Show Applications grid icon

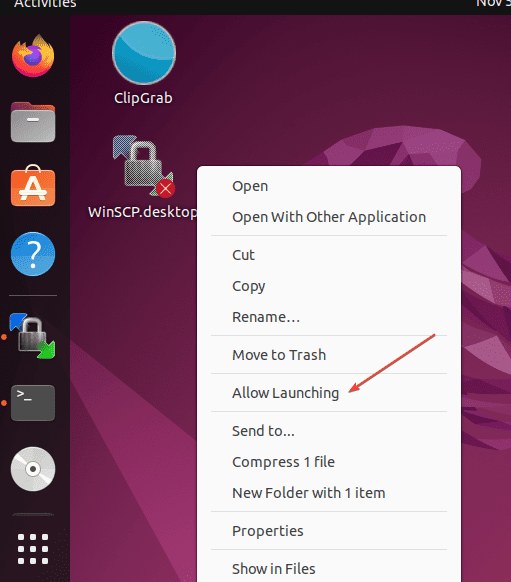[x=33, y=549]
